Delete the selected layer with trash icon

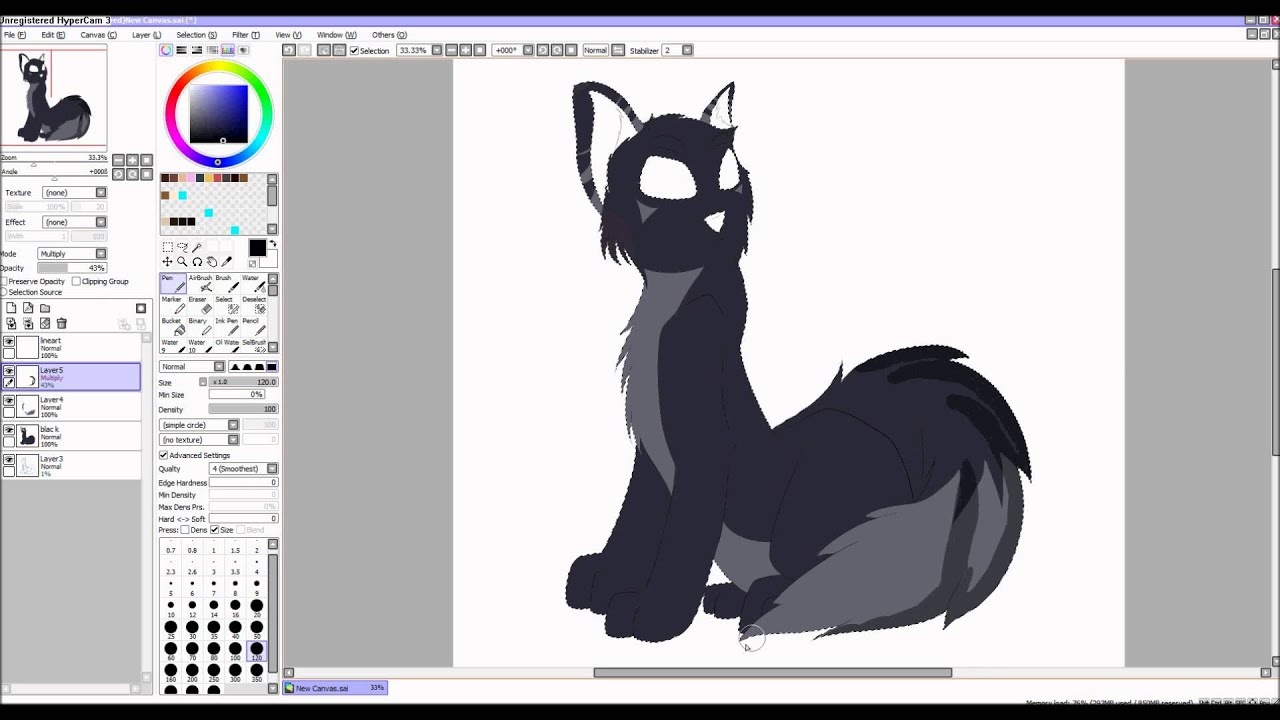62,324
